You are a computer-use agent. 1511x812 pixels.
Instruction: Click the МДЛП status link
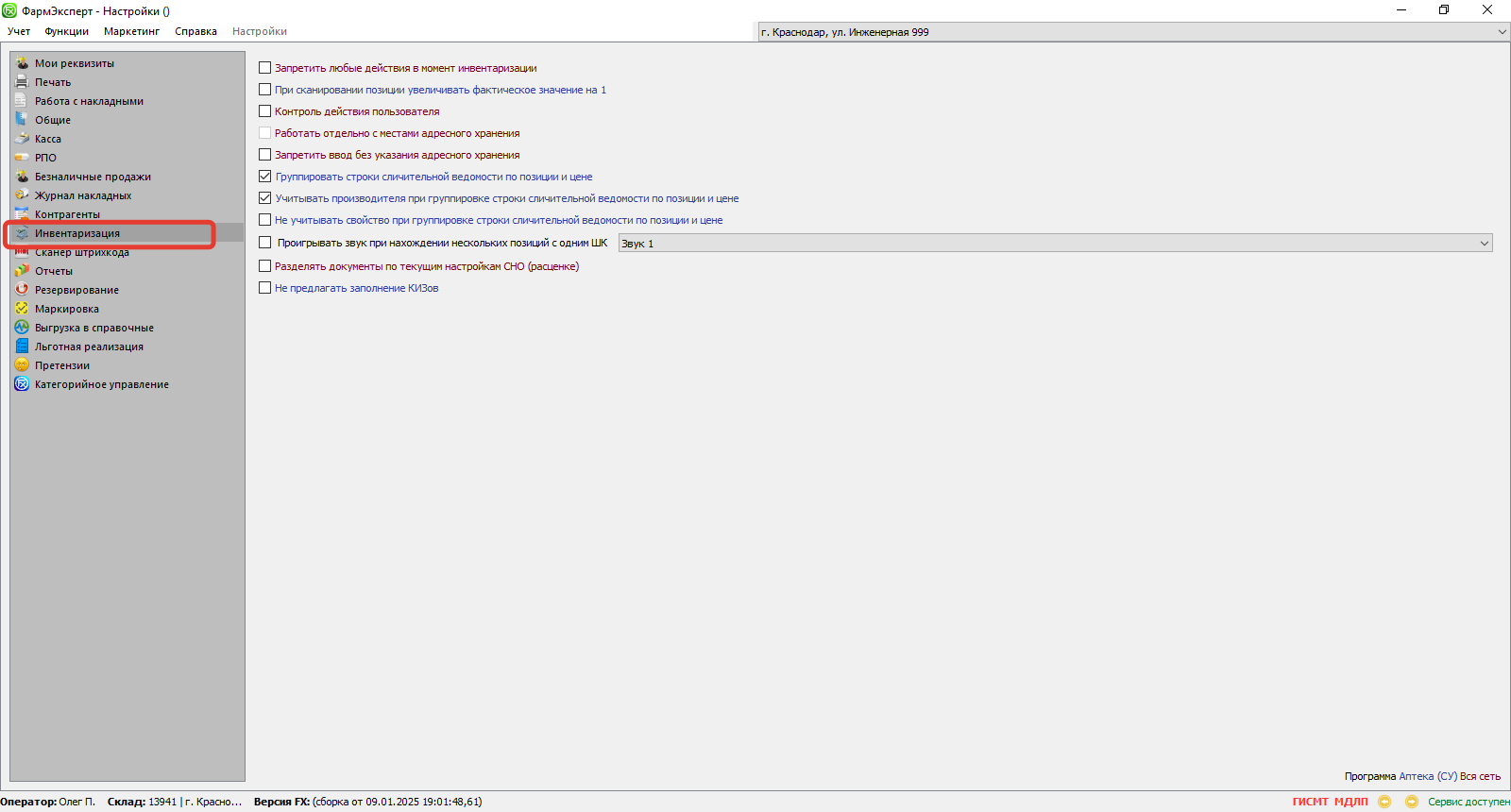pos(1350,802)
